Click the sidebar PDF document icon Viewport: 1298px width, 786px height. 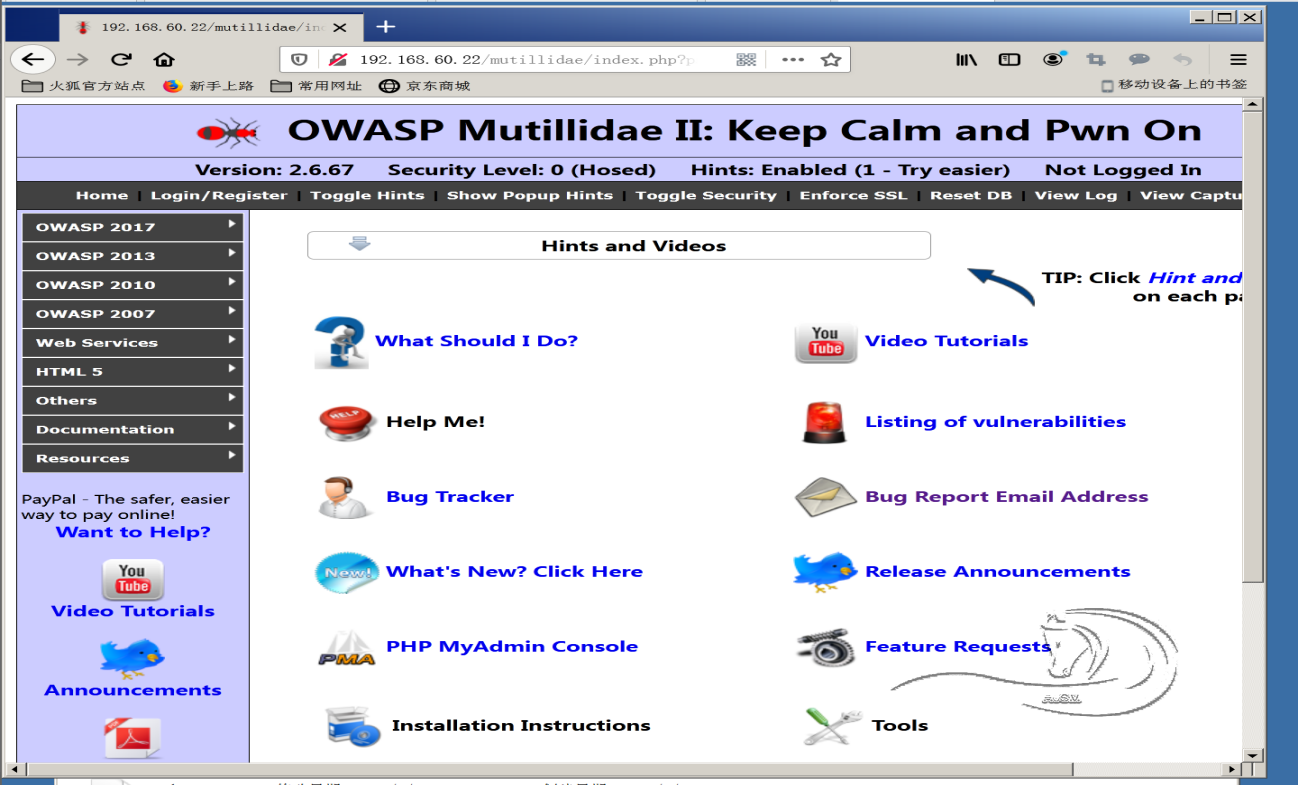132,738
